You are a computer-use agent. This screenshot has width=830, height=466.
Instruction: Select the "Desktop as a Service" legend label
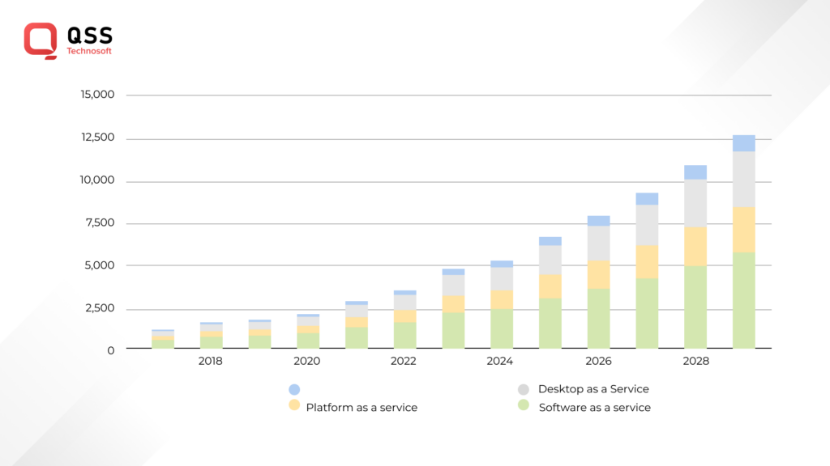point(593,389)
